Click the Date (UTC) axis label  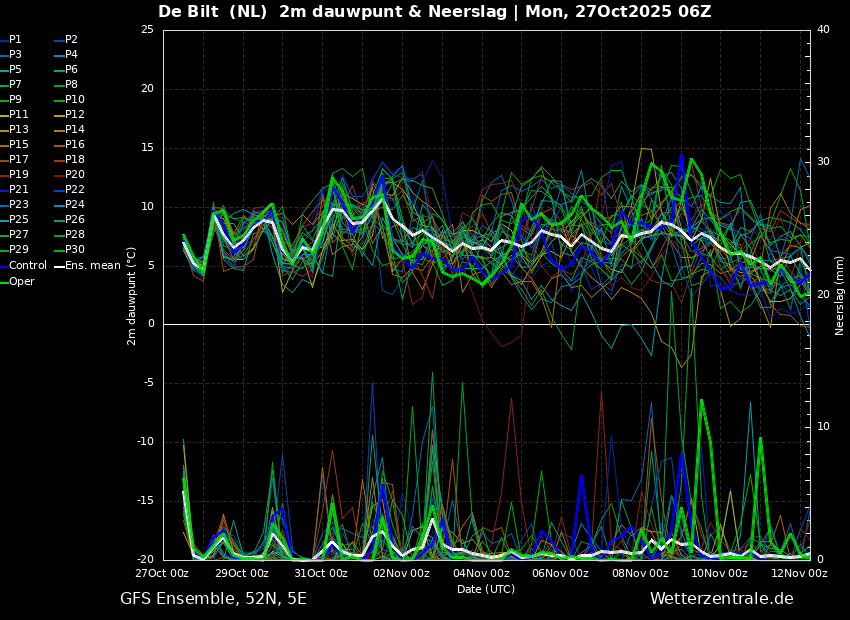point(486,589)
